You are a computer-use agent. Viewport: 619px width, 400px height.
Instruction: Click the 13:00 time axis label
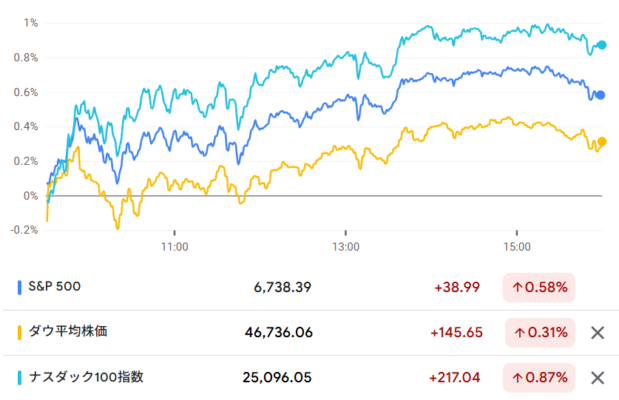tap(346, 246)
